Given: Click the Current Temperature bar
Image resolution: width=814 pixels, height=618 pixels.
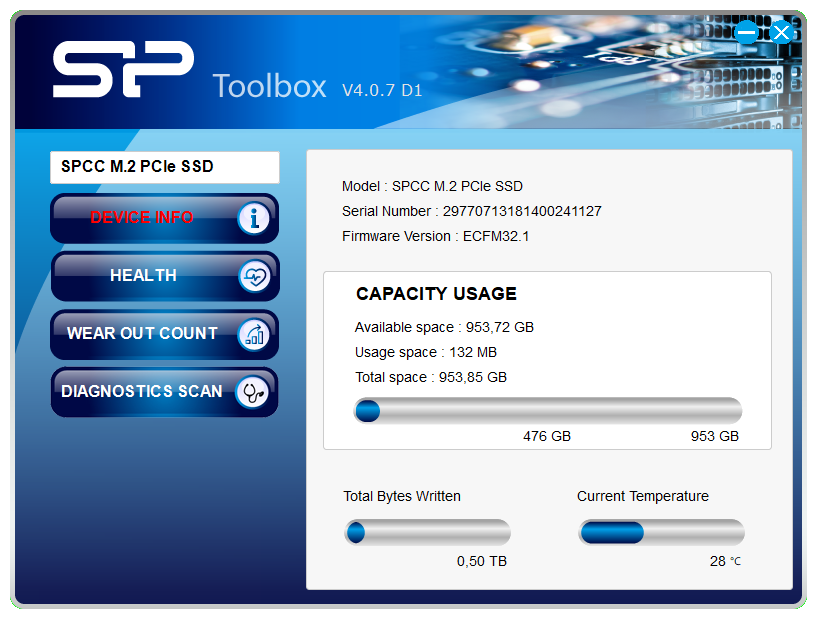Looking at the screenshot, I should 661,532.
